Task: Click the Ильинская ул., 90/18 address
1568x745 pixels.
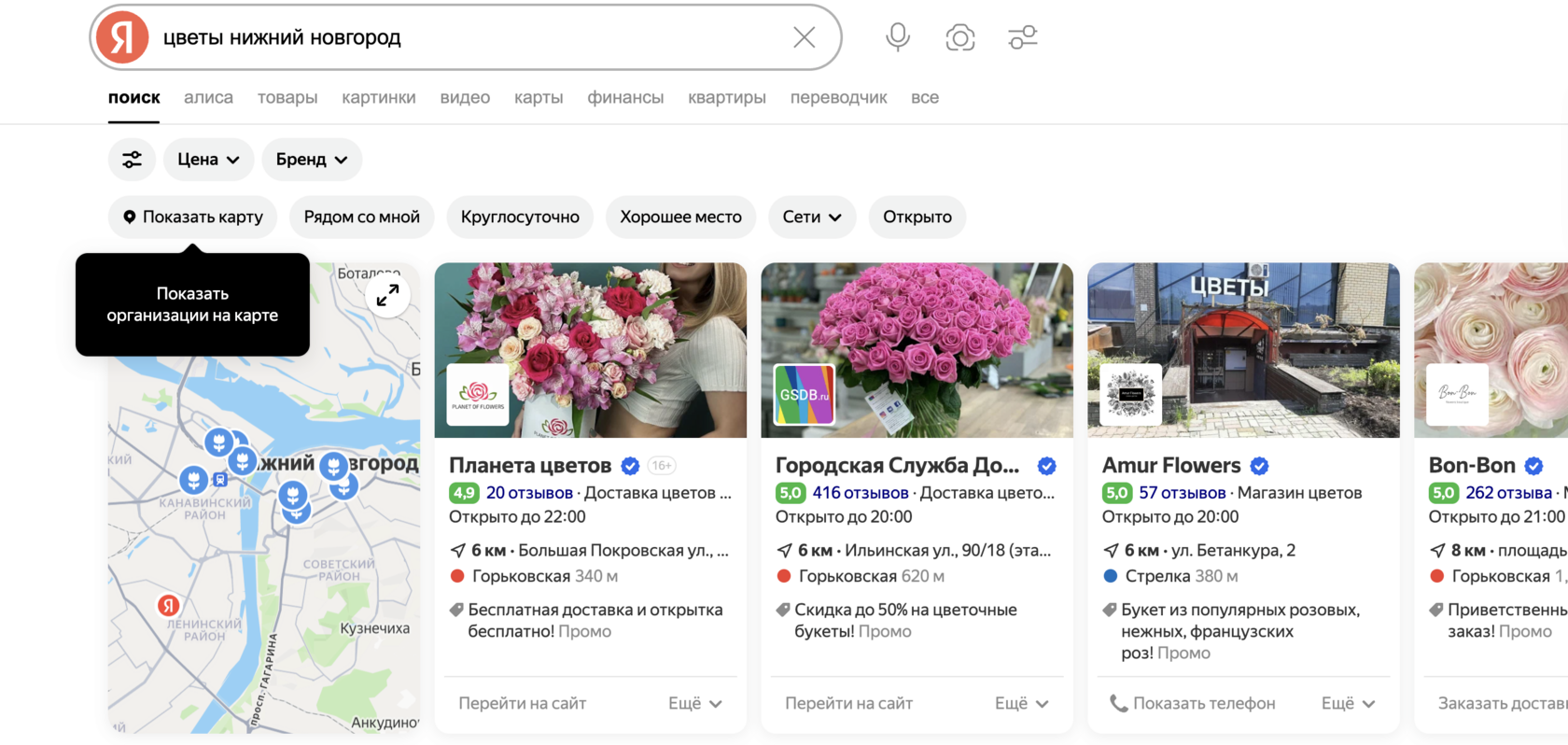Action: [x=948, y=551]
